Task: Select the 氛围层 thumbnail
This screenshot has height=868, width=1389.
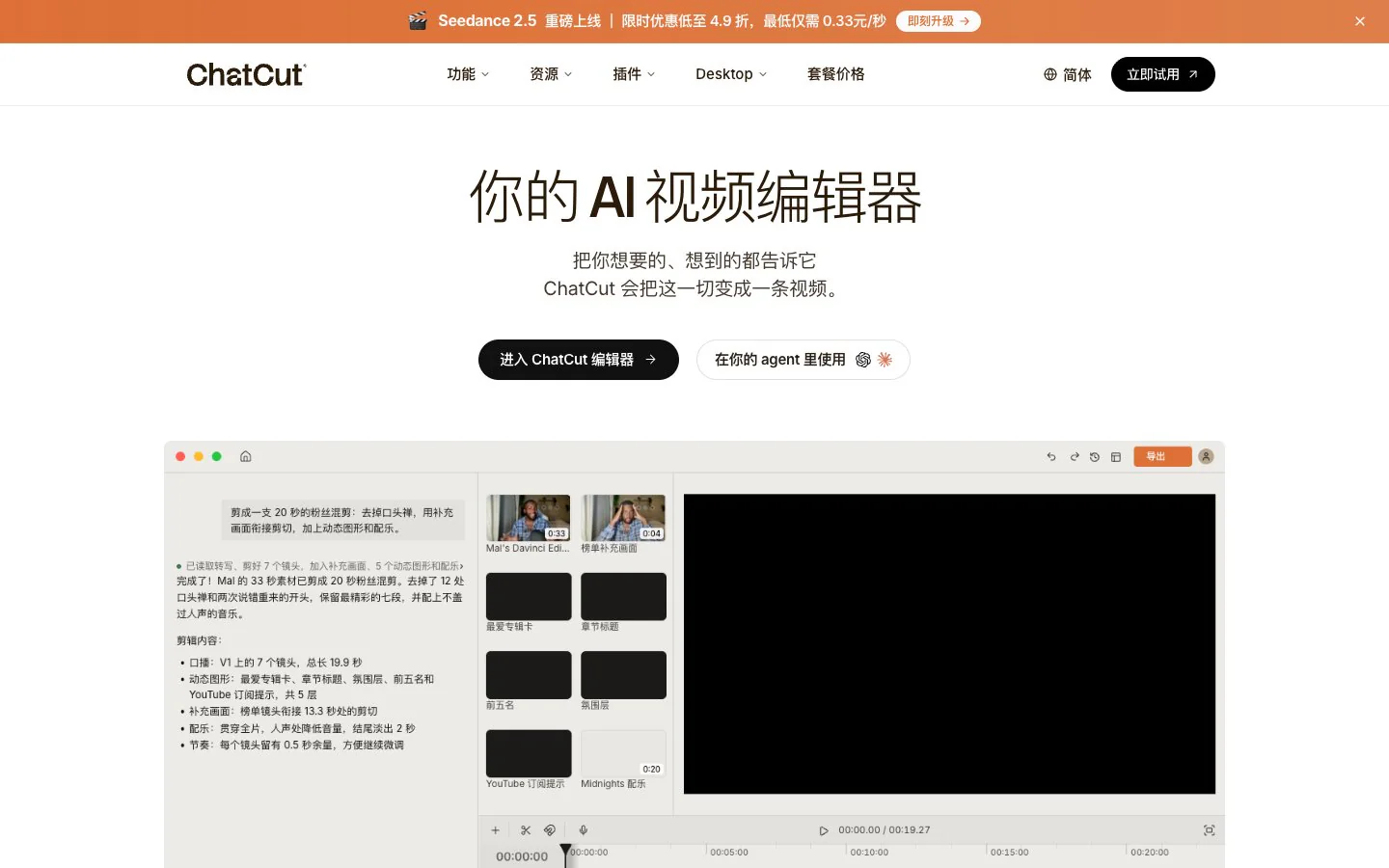Action: tap(623, 675)
